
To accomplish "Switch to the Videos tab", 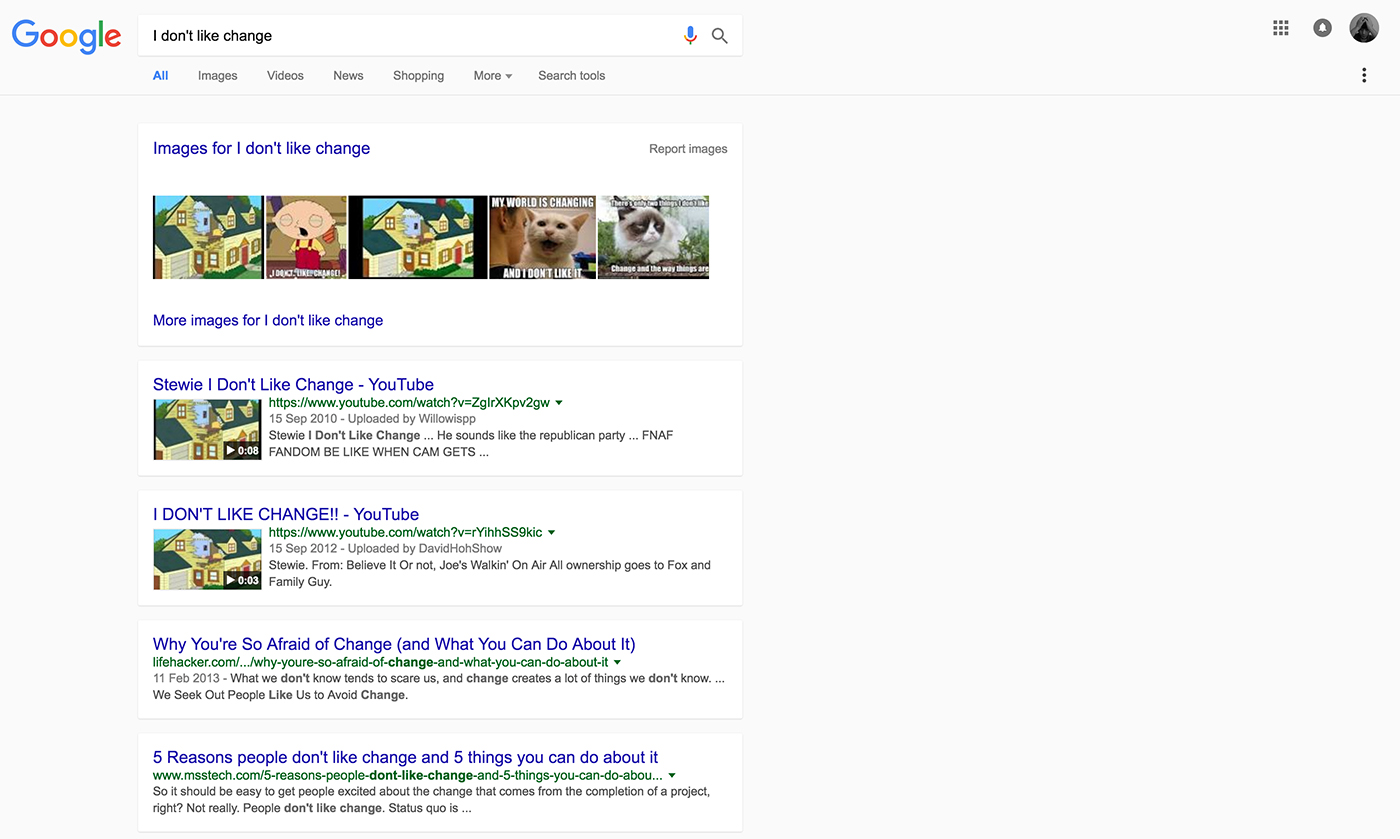I will tap(285, 75).
